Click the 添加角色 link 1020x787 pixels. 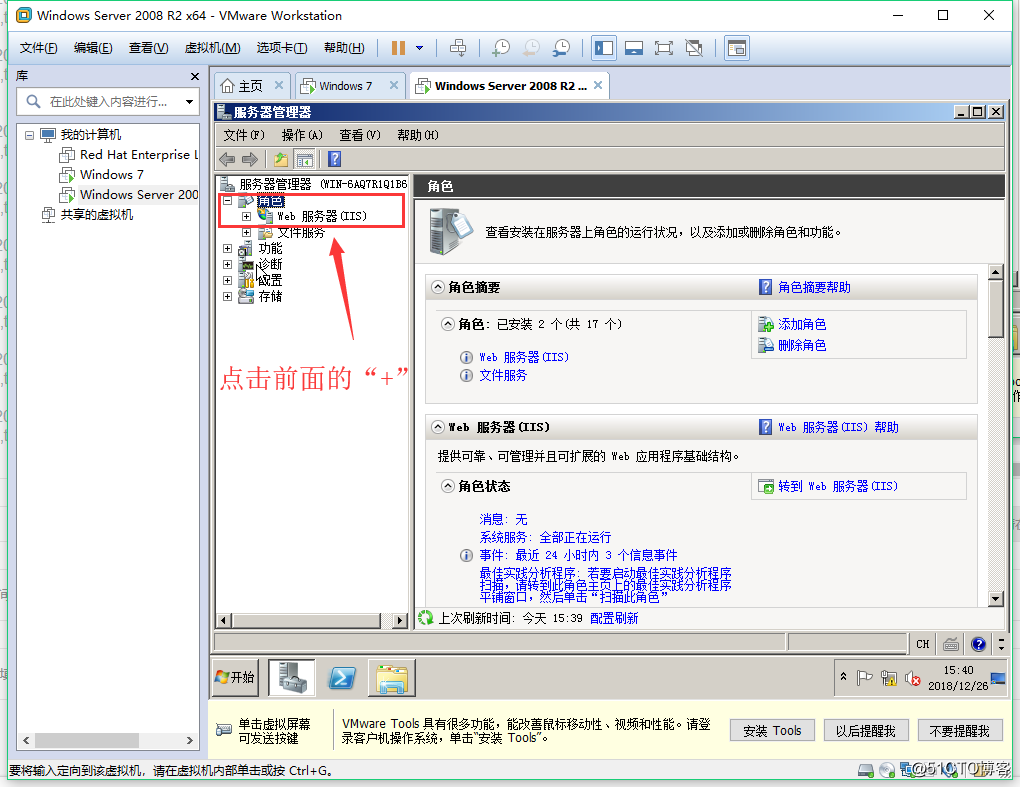802,324
